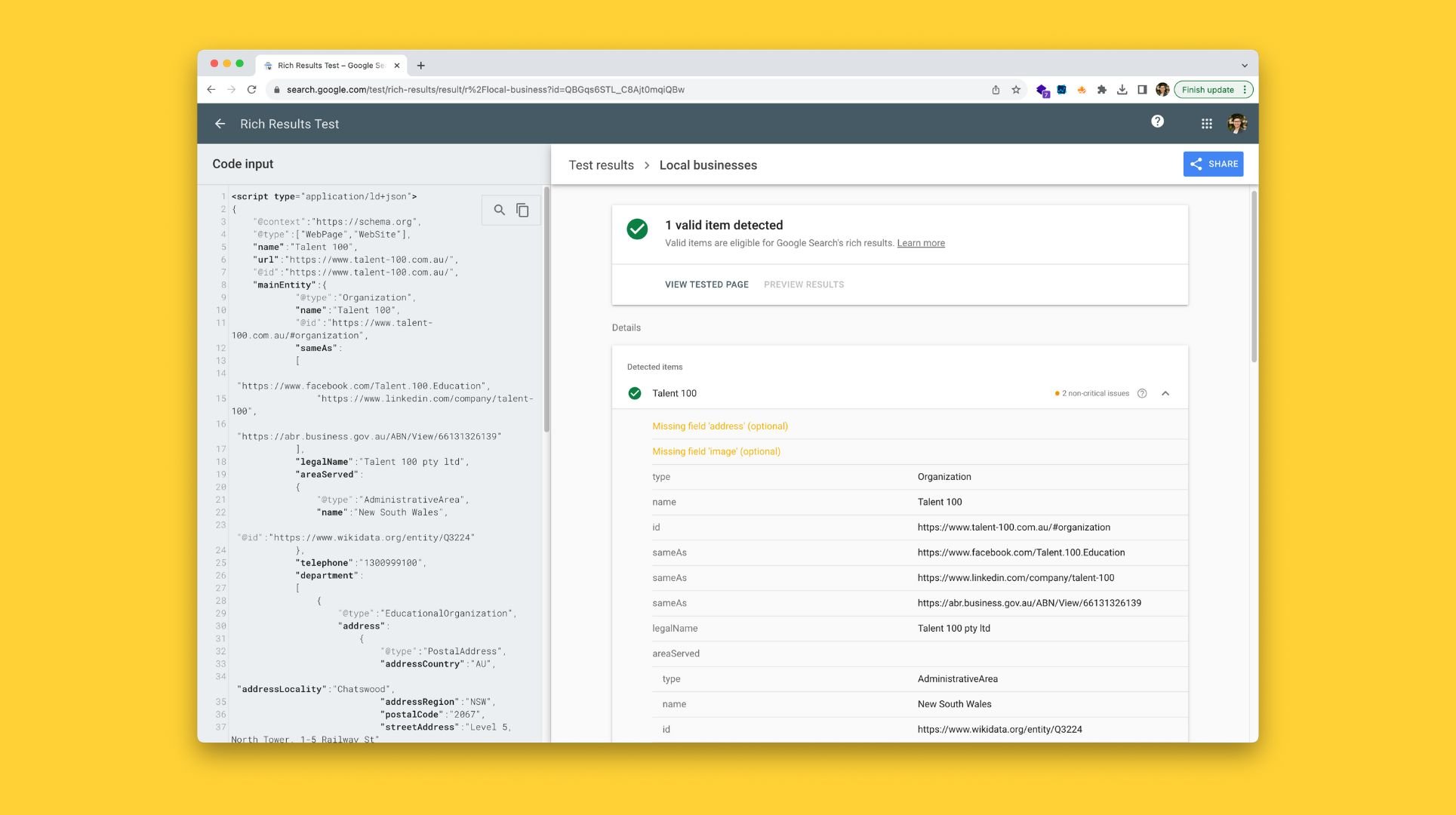
Task: Copy code using the copy icon
Action: pyautogui.click(x=522, y=210)
